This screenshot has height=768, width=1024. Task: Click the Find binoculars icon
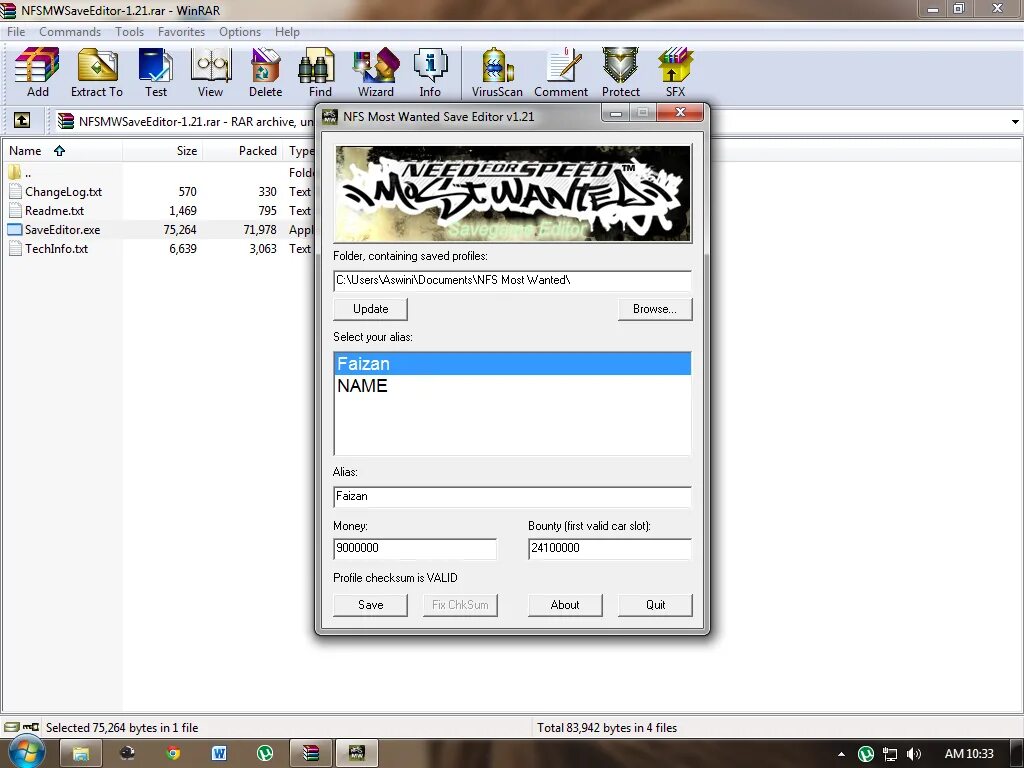pyautogui.click(x=320, y=72)
